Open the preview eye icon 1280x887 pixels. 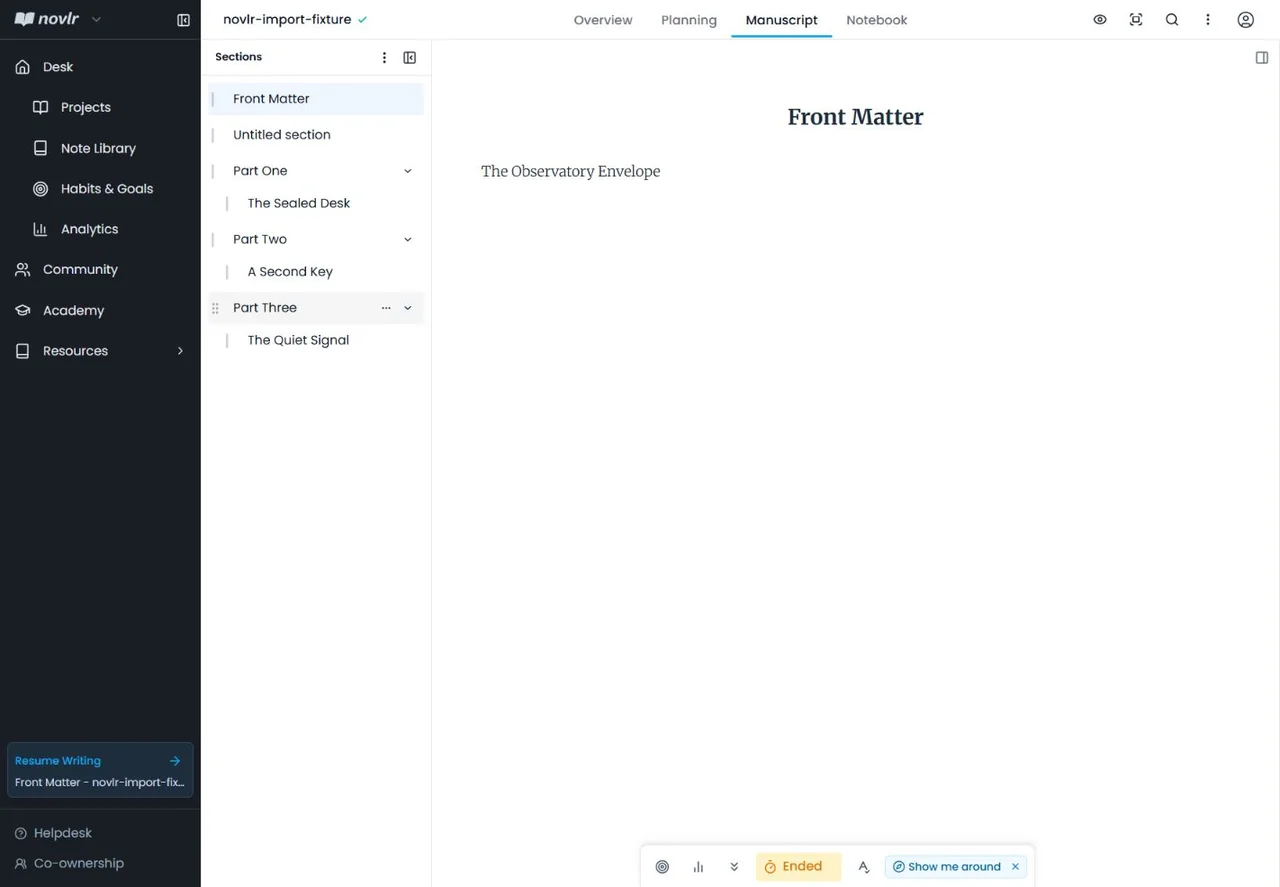point(1100,20)
